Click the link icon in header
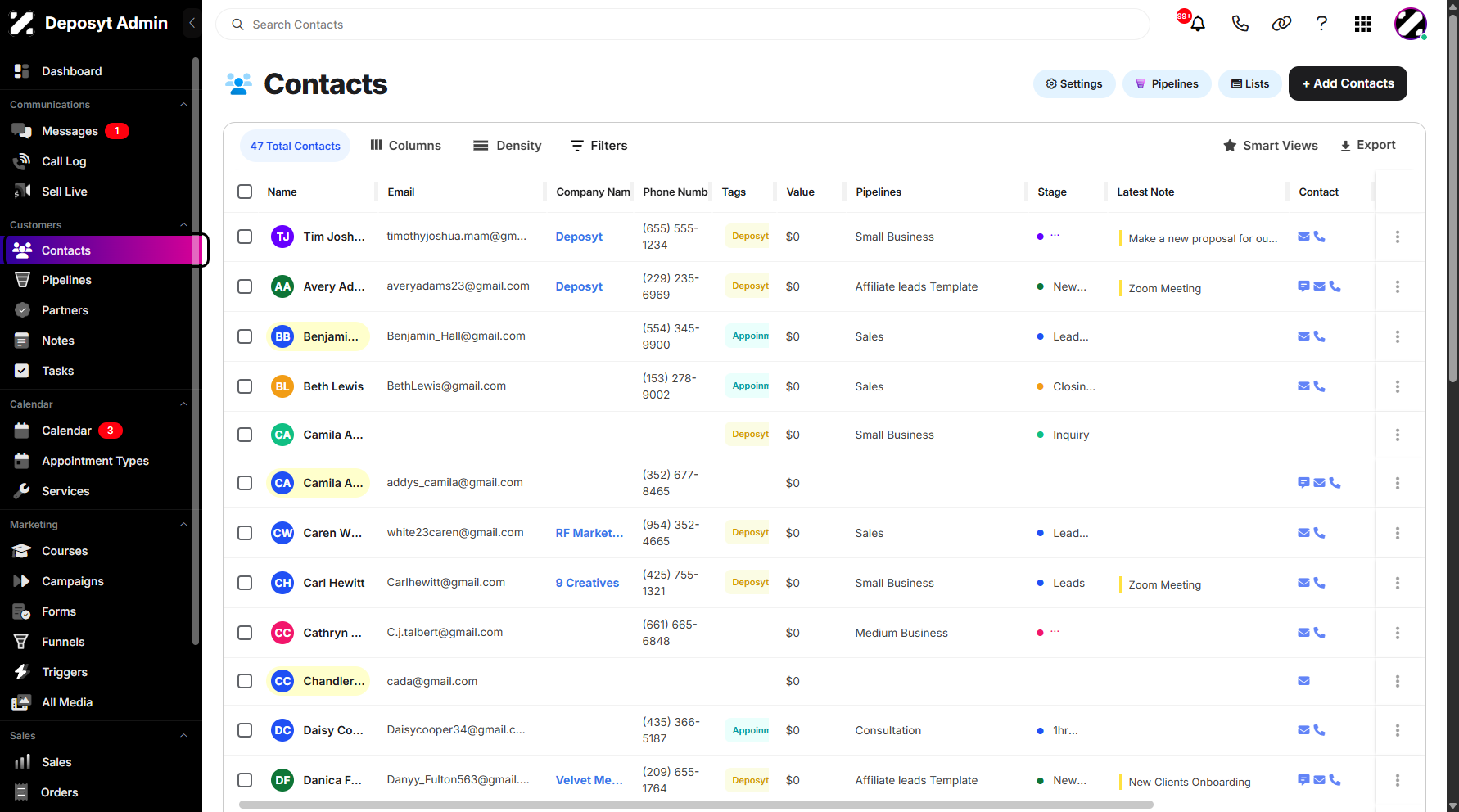 [1281, 24]
